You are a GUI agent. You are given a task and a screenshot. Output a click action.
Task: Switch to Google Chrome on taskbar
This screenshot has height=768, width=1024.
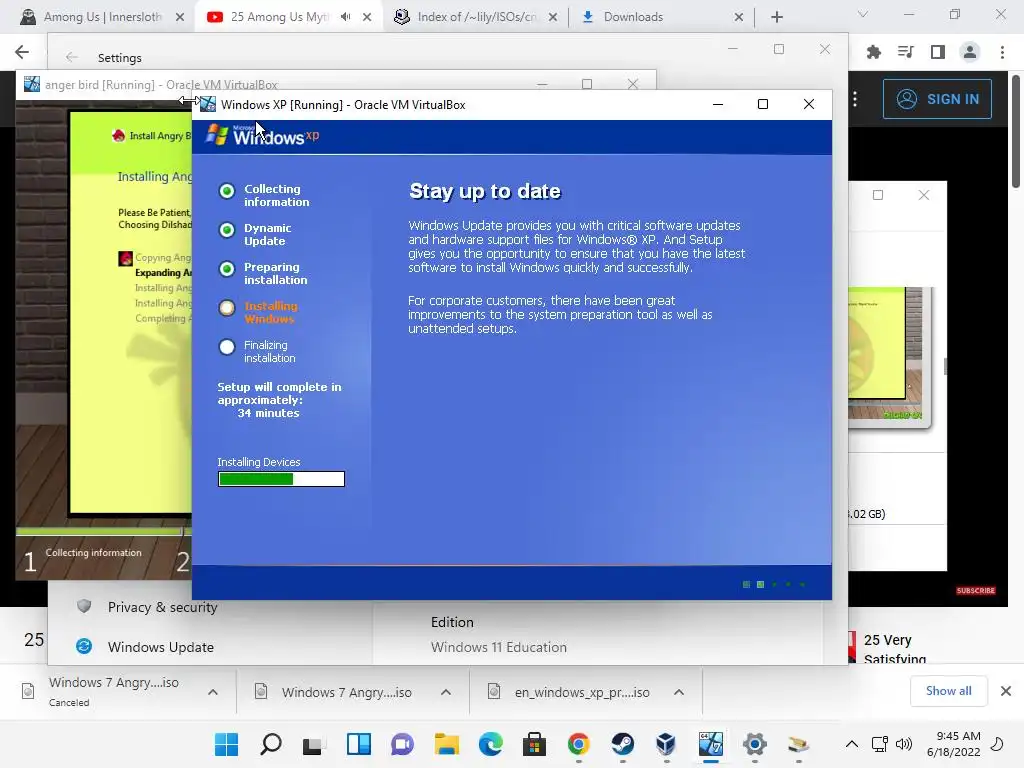(578, 744)
